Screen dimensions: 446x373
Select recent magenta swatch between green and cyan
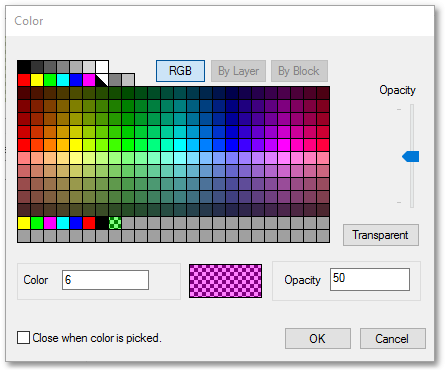pyautogui.click(x=50, y=223)
